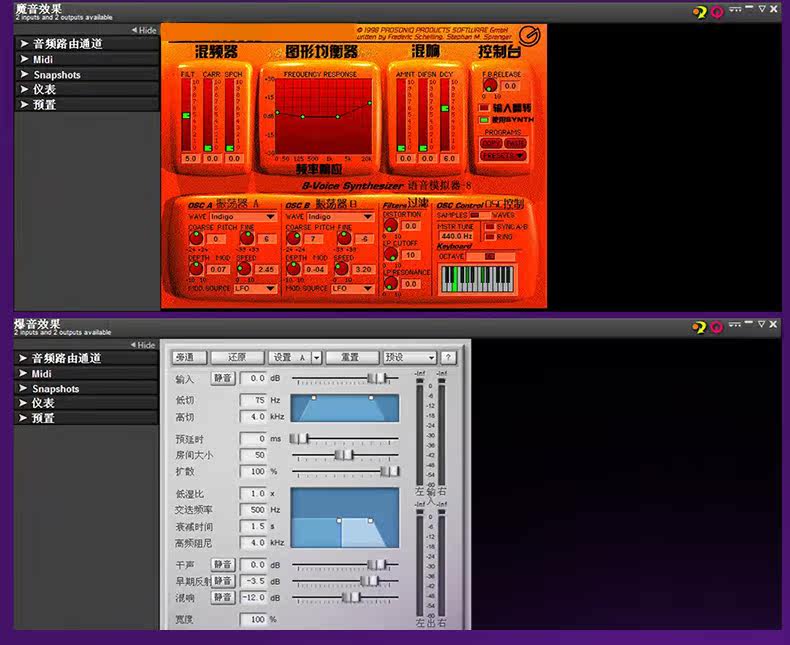The width and height of the screenshot is (790, 645).
Task: Click the 重置 reset button
Action: point(352,357)
